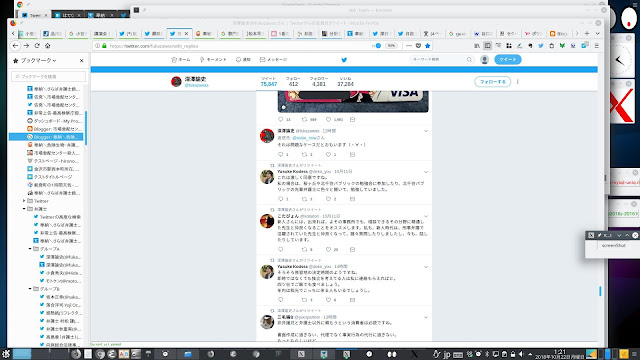Viewport: 640px width, 360px height.
Task: Bookmark this page with the star icon
Action: point(428,46)
